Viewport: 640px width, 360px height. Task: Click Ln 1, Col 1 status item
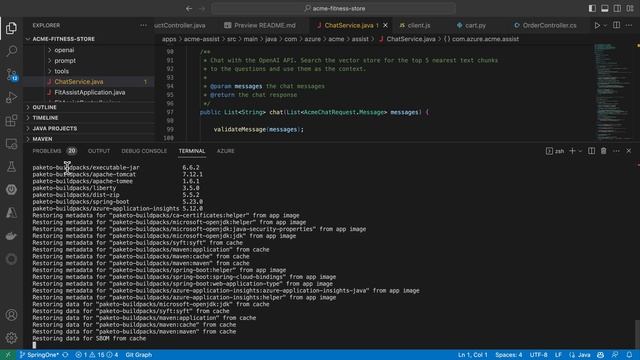[473, 355]
